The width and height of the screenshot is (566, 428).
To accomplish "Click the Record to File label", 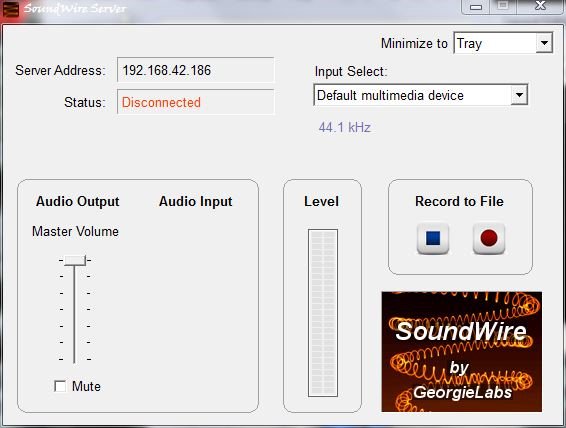I will 459,201.
